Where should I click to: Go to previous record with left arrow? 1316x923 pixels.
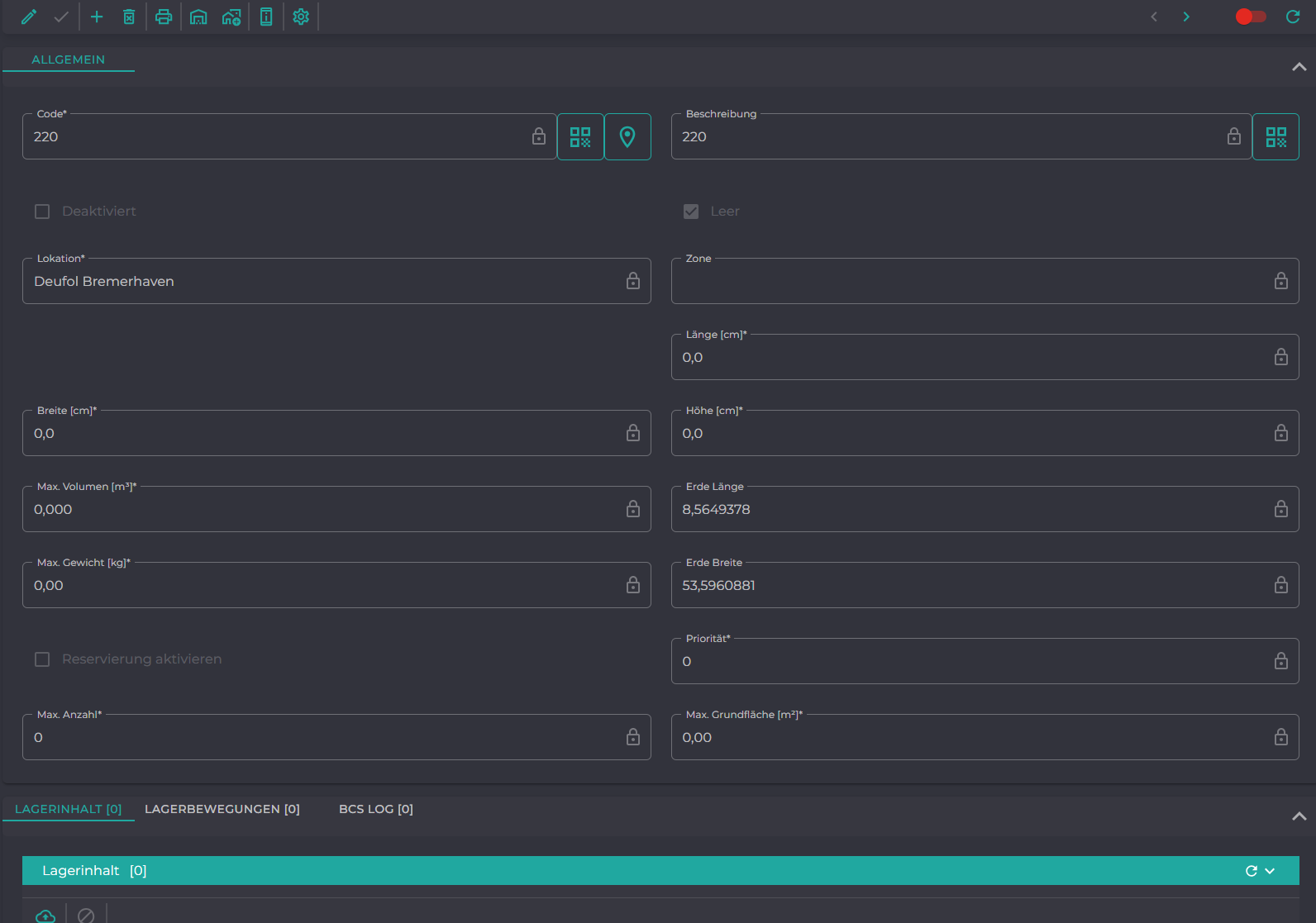(x=1154, y=17)
